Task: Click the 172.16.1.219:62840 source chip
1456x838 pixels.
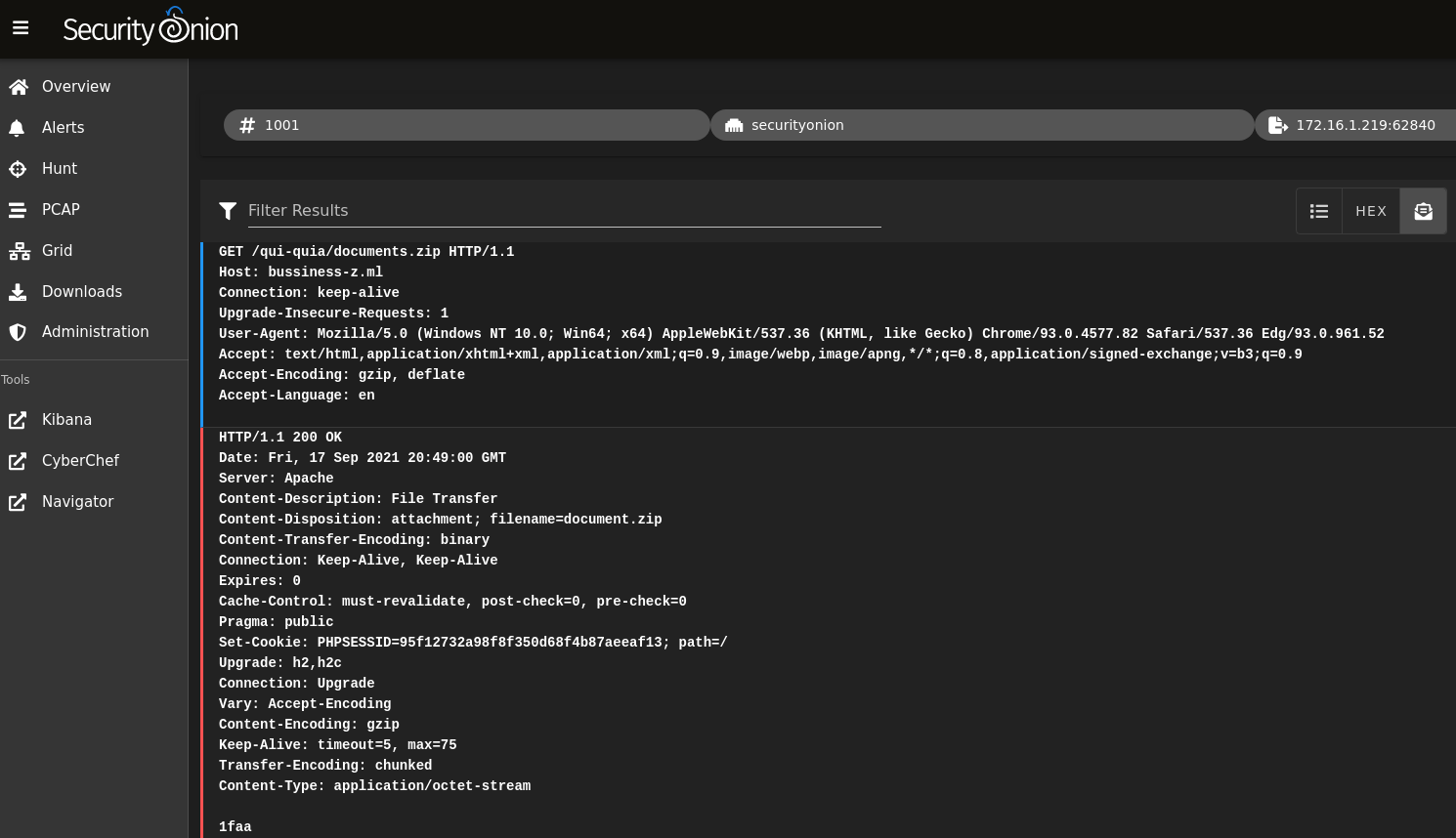Action: click(x=1355, y=125)
